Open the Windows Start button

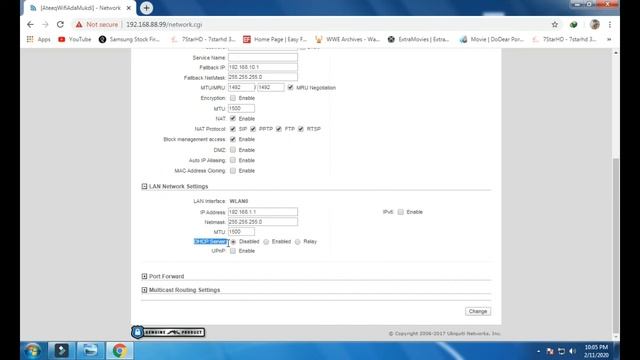click(x=33, y=351)
